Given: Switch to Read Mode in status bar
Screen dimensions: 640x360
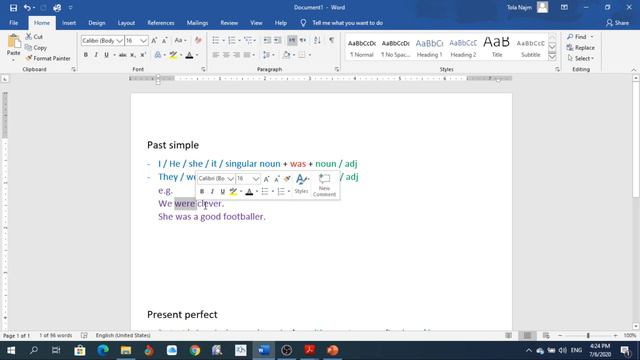Looking at the screenshot, I should [x=509, y=336].
